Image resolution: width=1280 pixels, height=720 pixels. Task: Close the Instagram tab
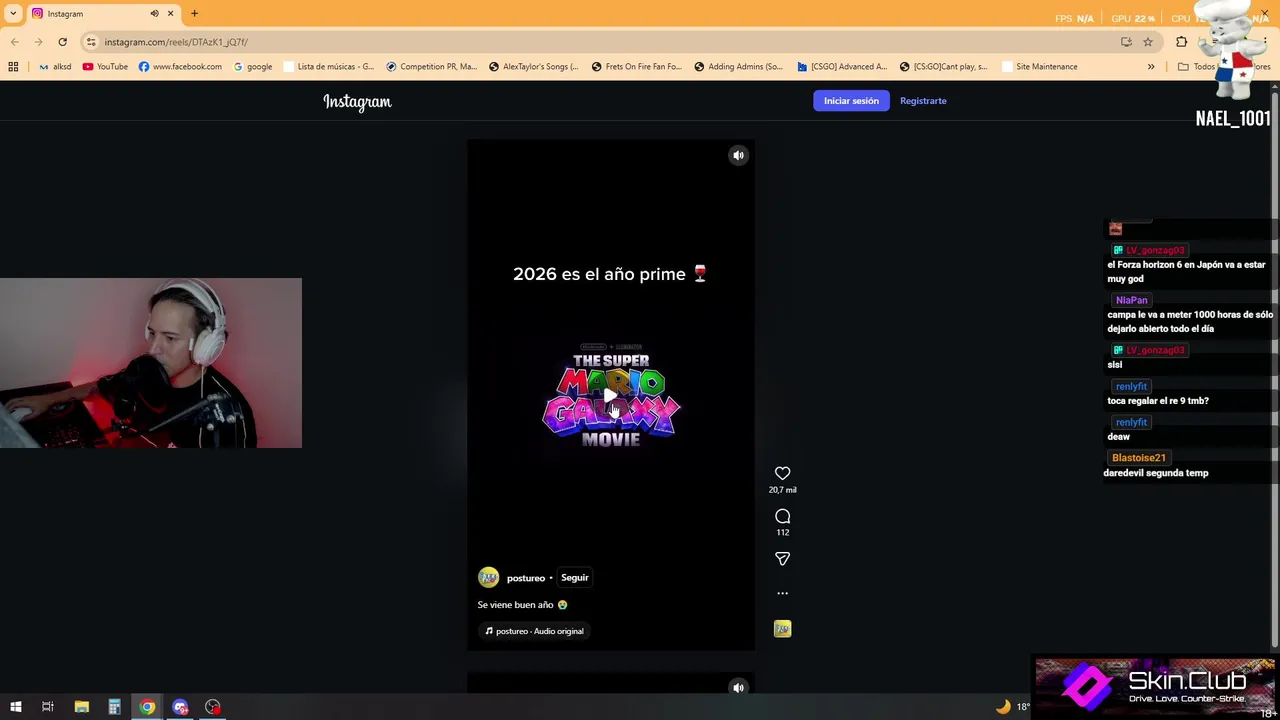point(170,13)
